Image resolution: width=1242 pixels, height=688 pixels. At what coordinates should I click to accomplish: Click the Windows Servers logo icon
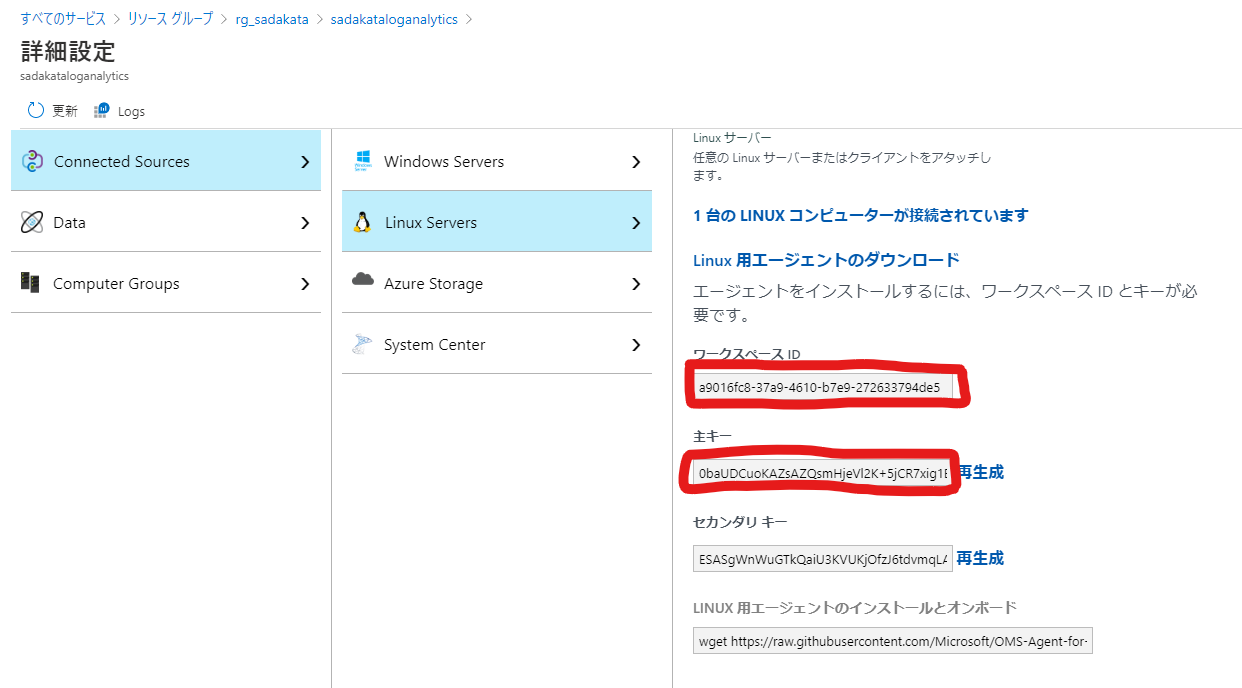363,161
